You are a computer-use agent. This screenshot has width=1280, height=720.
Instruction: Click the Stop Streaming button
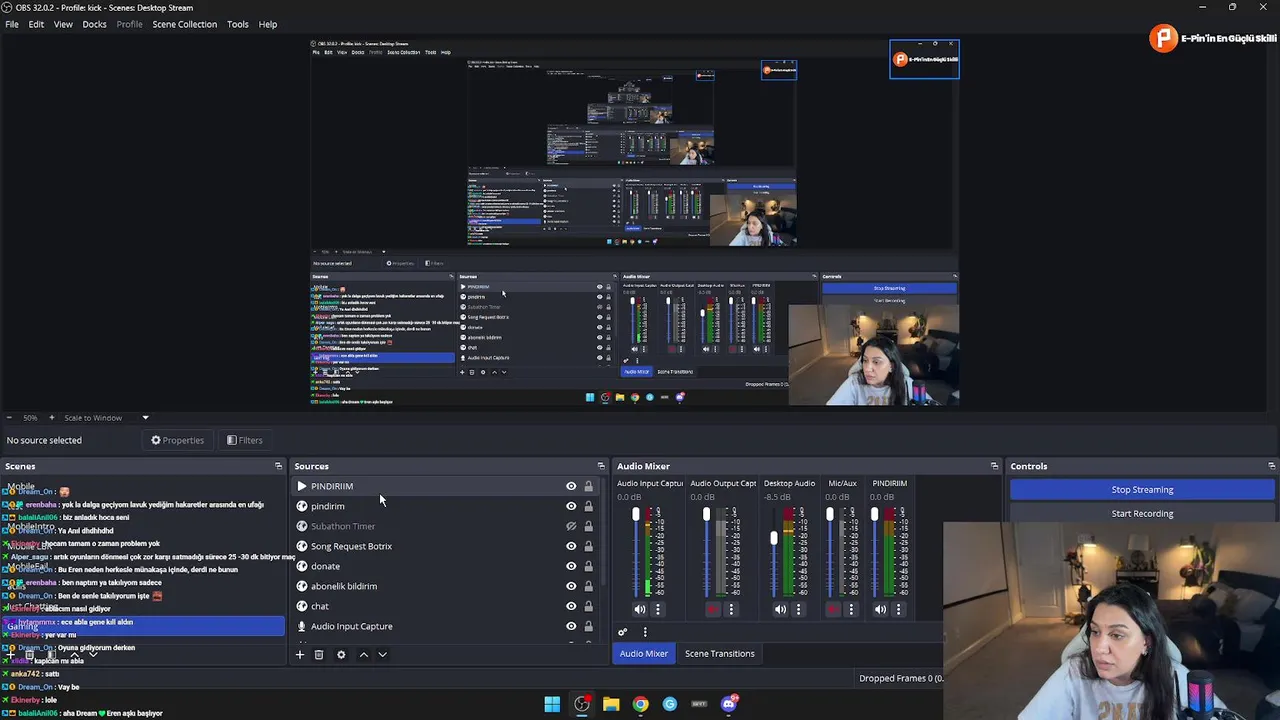[x=1142, y=490]
